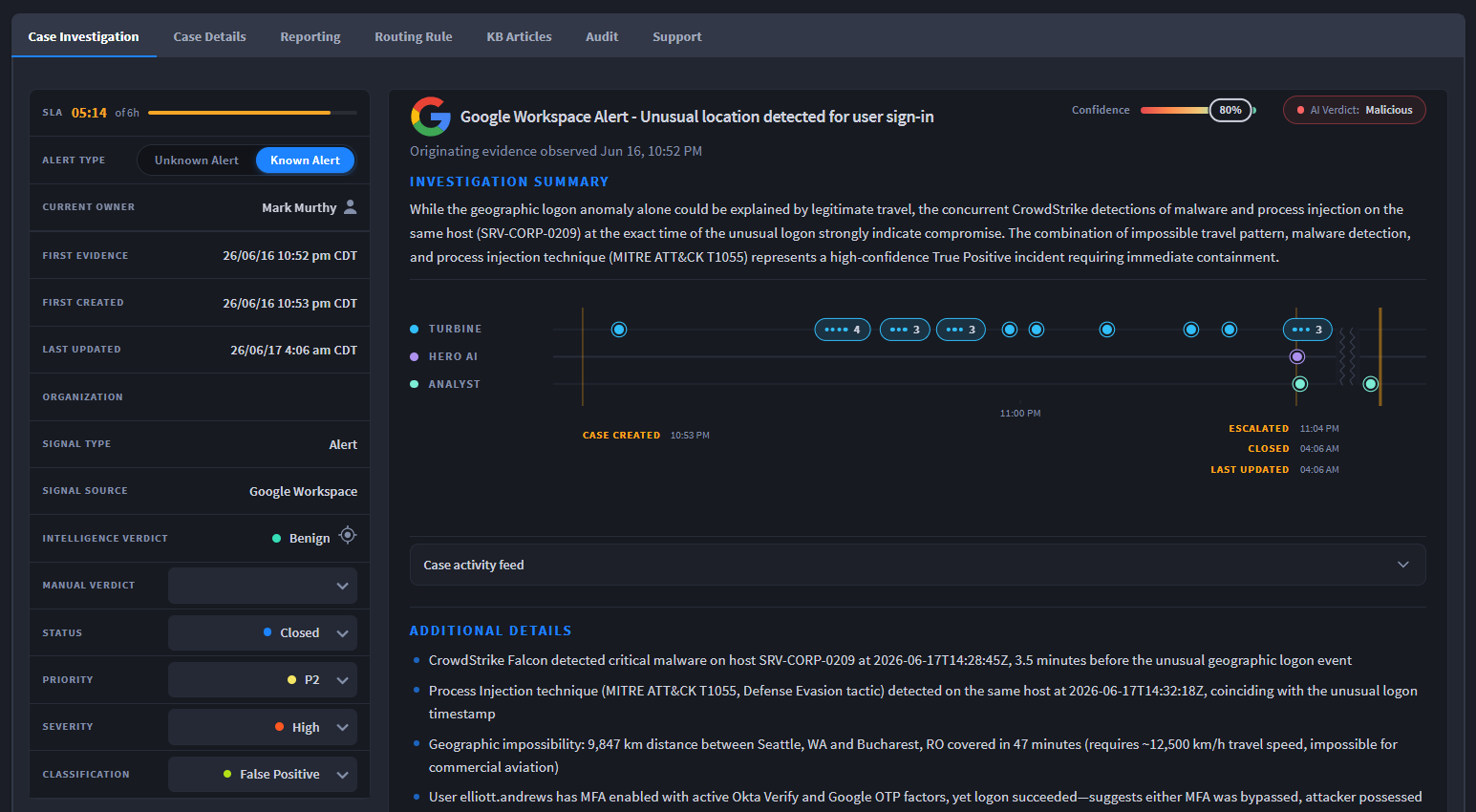
Task: Expand the Case activity feed section
Action: pyautogui.click(x=917, y=565)
